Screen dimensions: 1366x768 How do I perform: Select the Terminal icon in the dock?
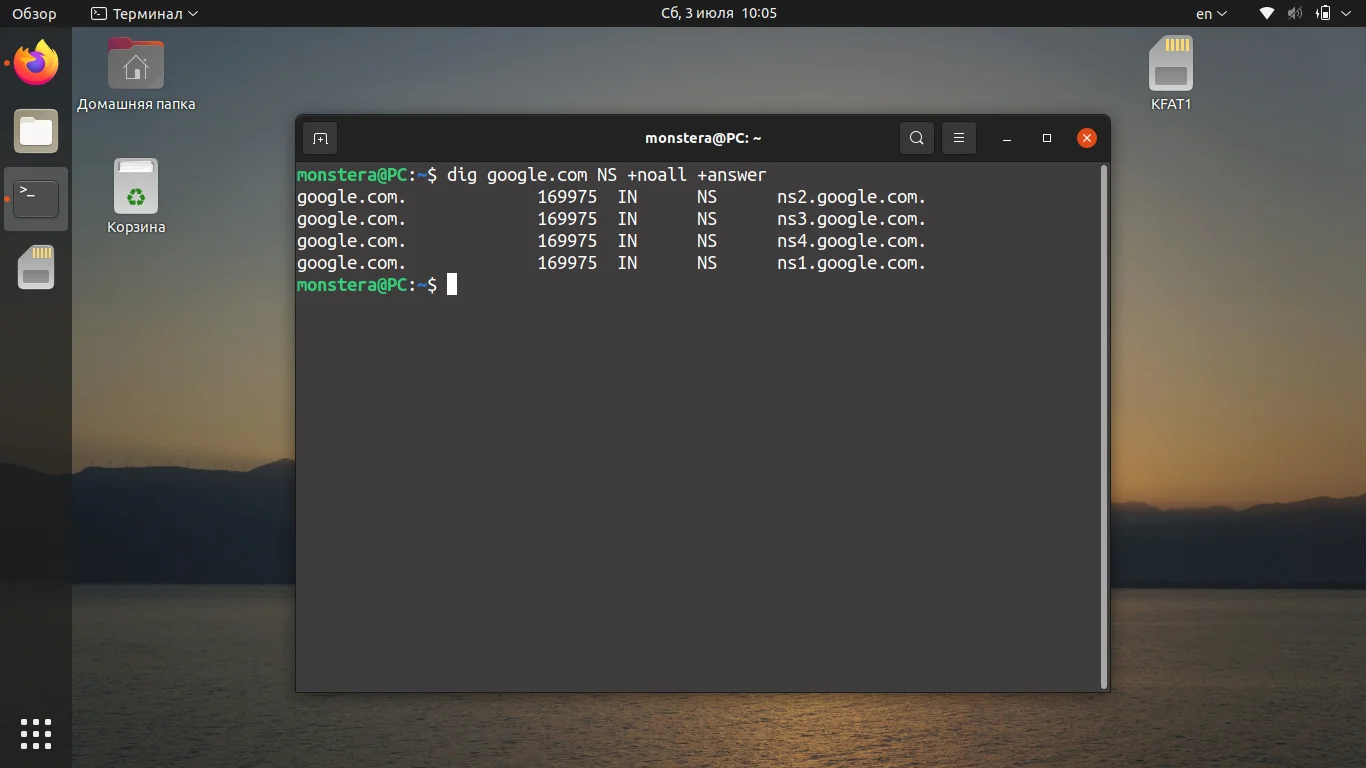35,198
